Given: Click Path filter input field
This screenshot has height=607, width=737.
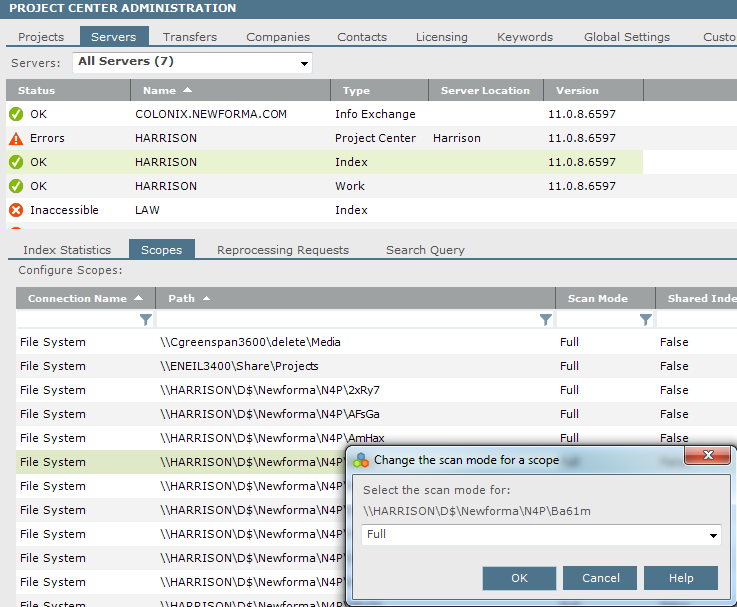Looking at the screenshot, I should click(x=348, y=320).
